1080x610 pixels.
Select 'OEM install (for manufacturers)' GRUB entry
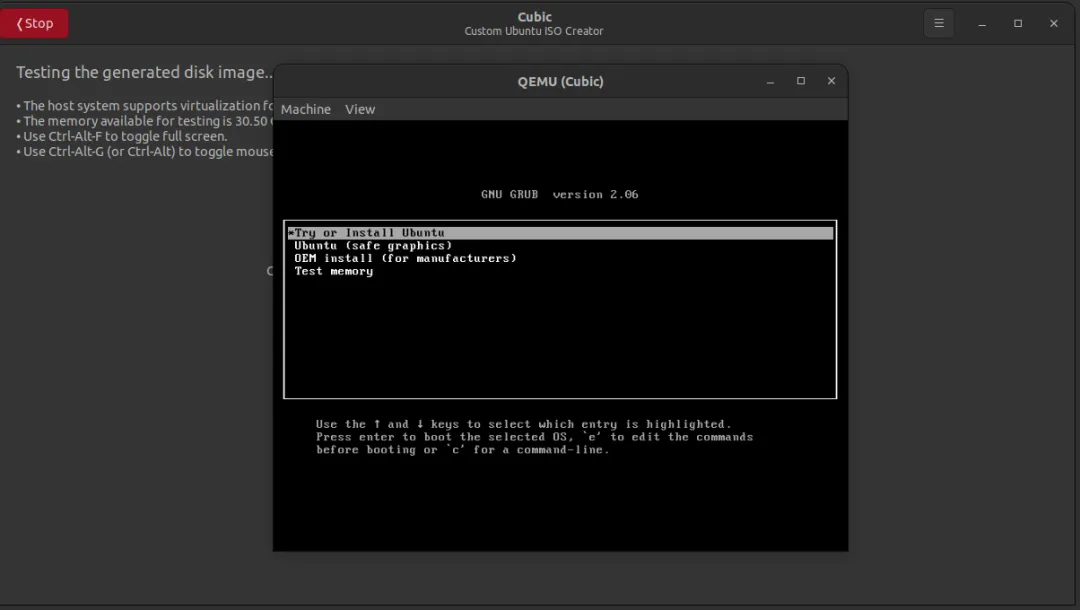[x=405, y=258]
